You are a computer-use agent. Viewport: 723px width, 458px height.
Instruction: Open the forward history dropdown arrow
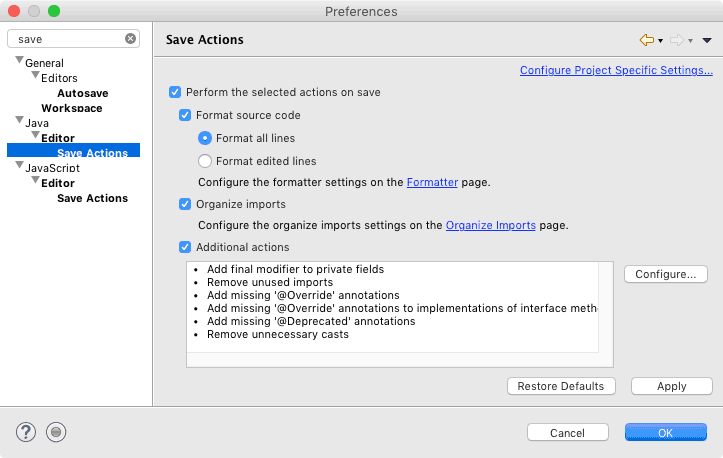(690, 41)
